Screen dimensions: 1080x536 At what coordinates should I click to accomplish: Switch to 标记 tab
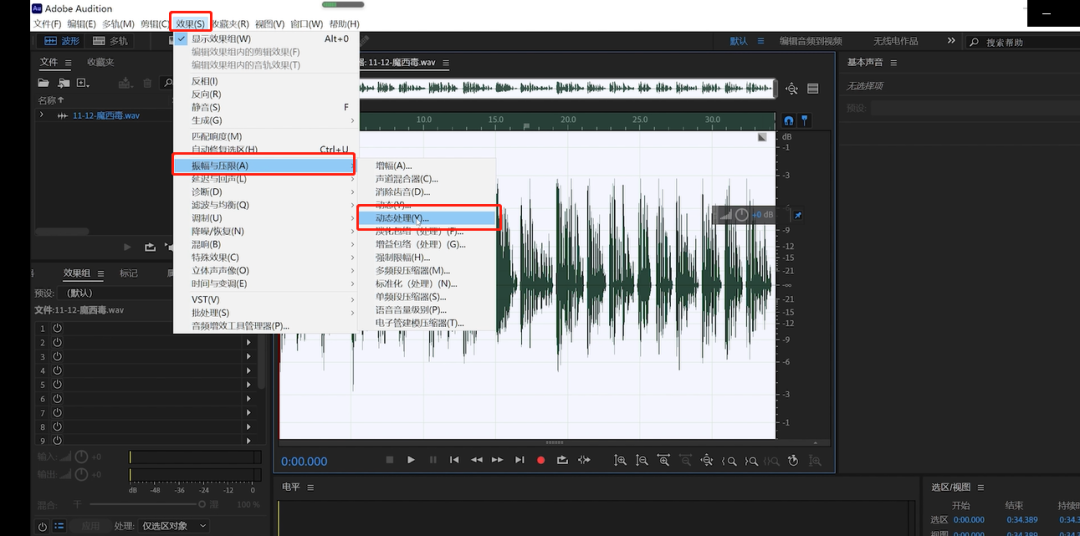[128, 273]
